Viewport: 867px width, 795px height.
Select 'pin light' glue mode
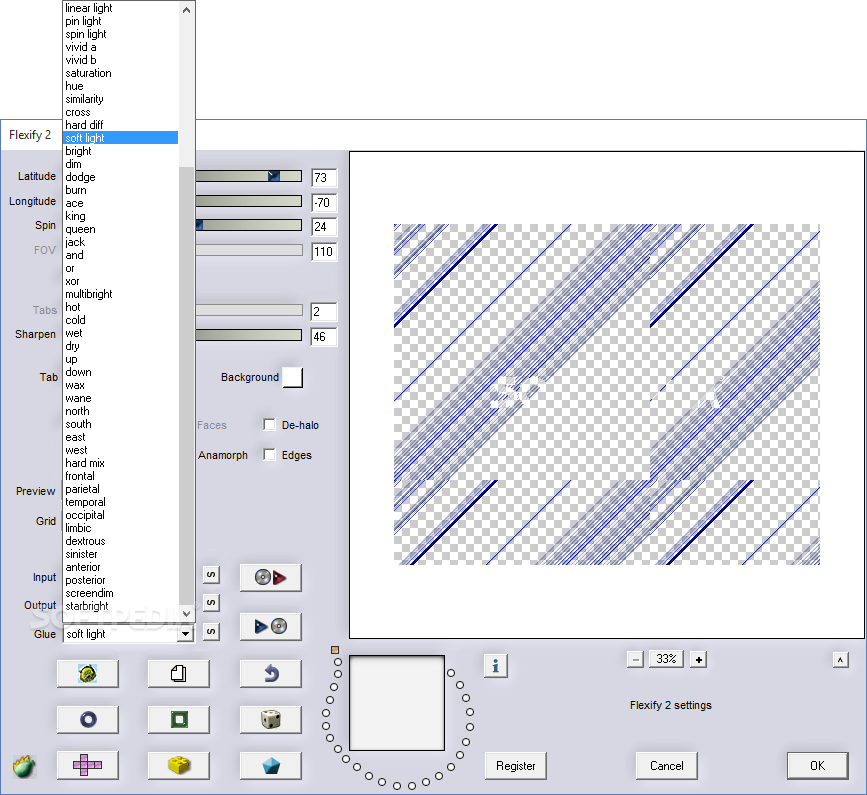pos(121,21)
